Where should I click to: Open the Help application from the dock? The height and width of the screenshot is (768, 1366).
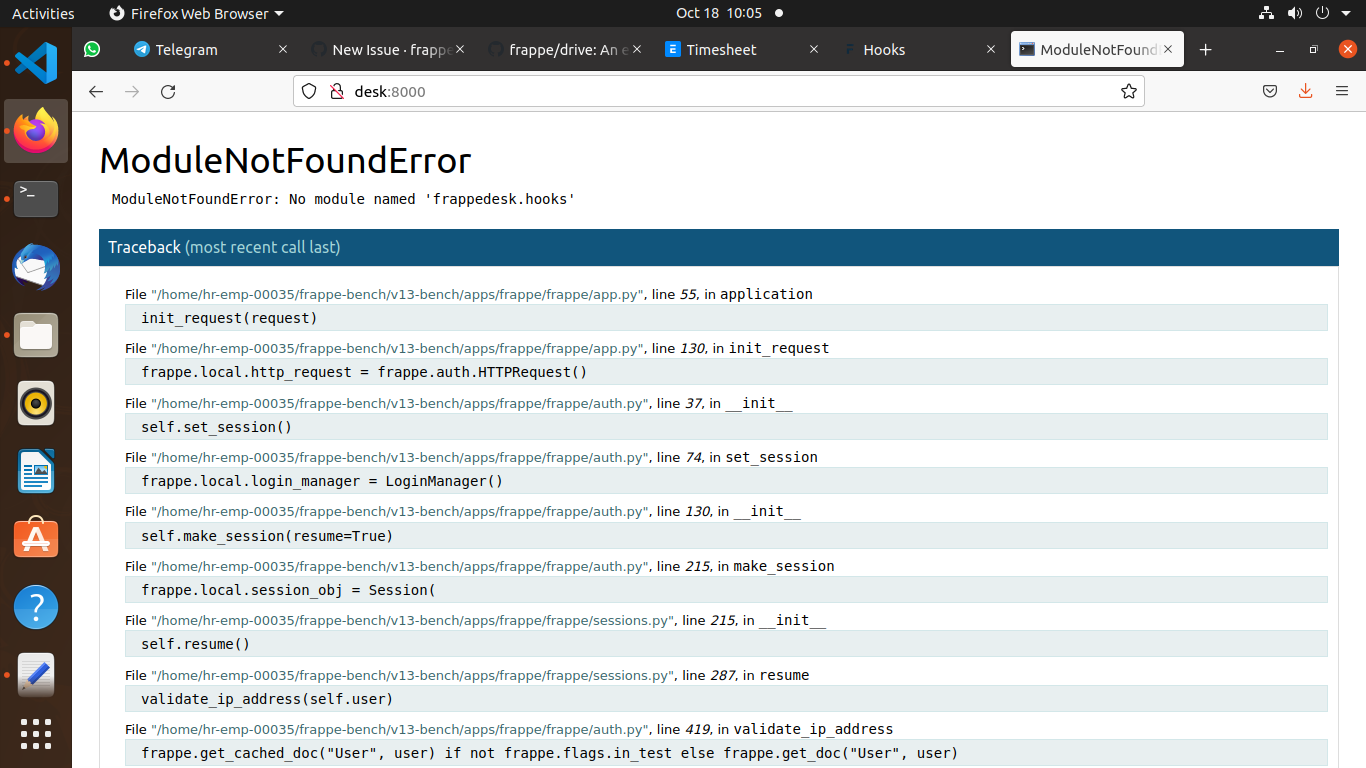(35, 607)
